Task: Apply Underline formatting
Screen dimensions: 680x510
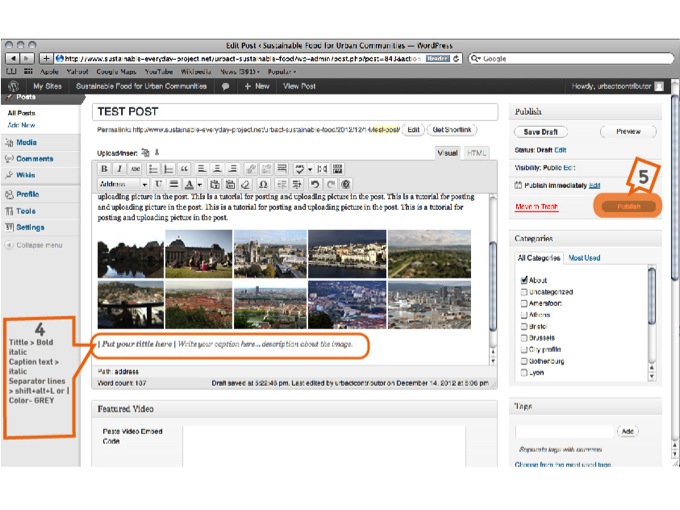Action: (x=158, y=184)
